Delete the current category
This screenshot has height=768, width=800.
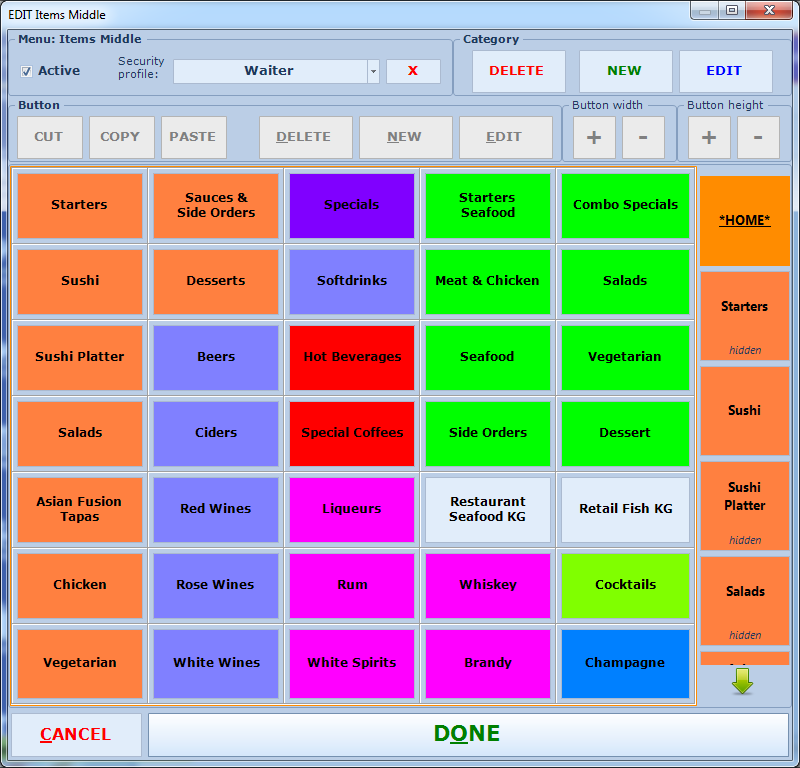pyautogui.click(x=517, y=71)
